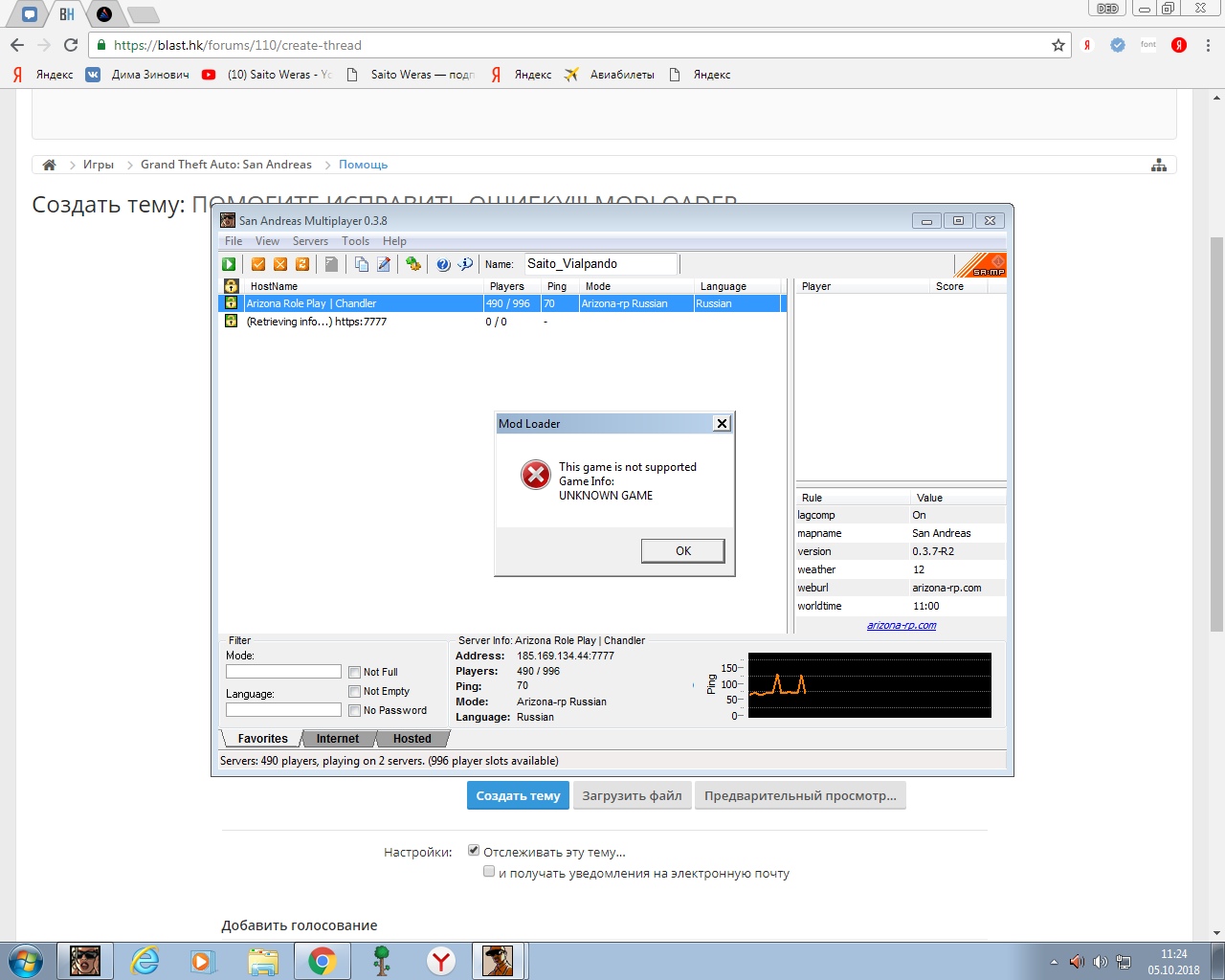The width and height of the screenshot is (1225, 980).
Task: Bookmark this page with the star icon
Action: click(x=1058, y=45)
